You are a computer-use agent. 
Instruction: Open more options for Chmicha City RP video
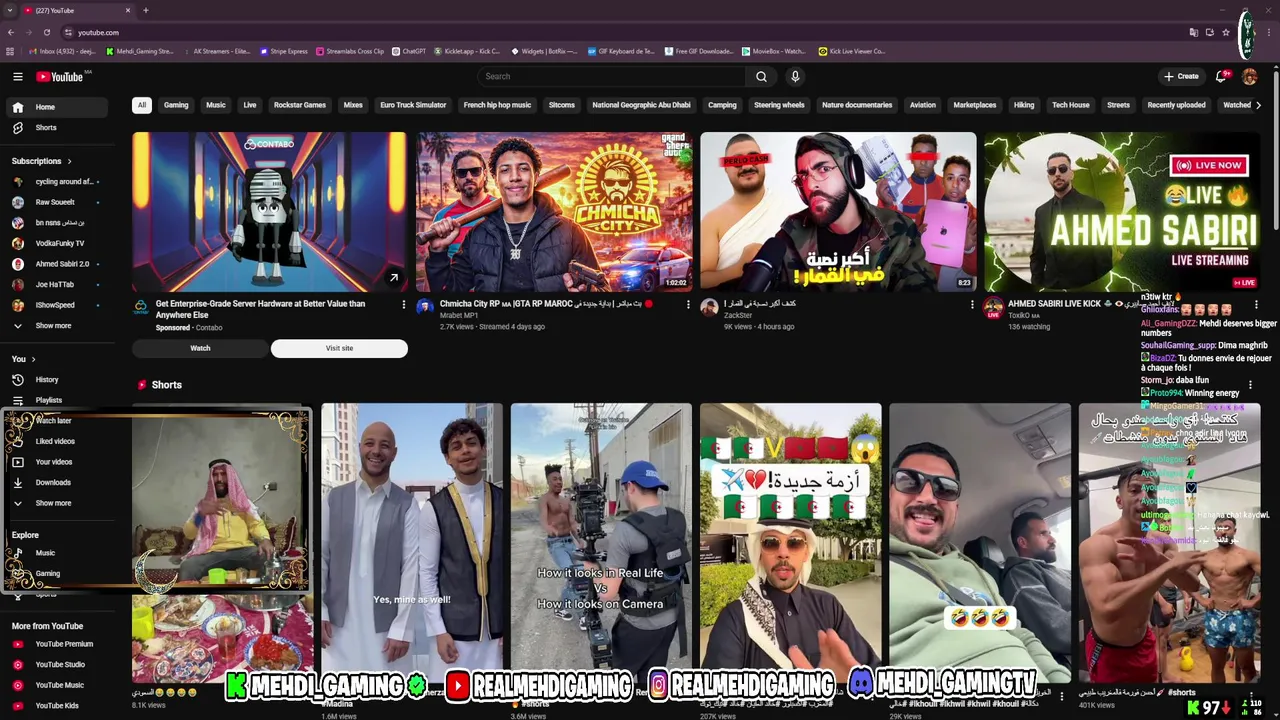tap(688, 304)
